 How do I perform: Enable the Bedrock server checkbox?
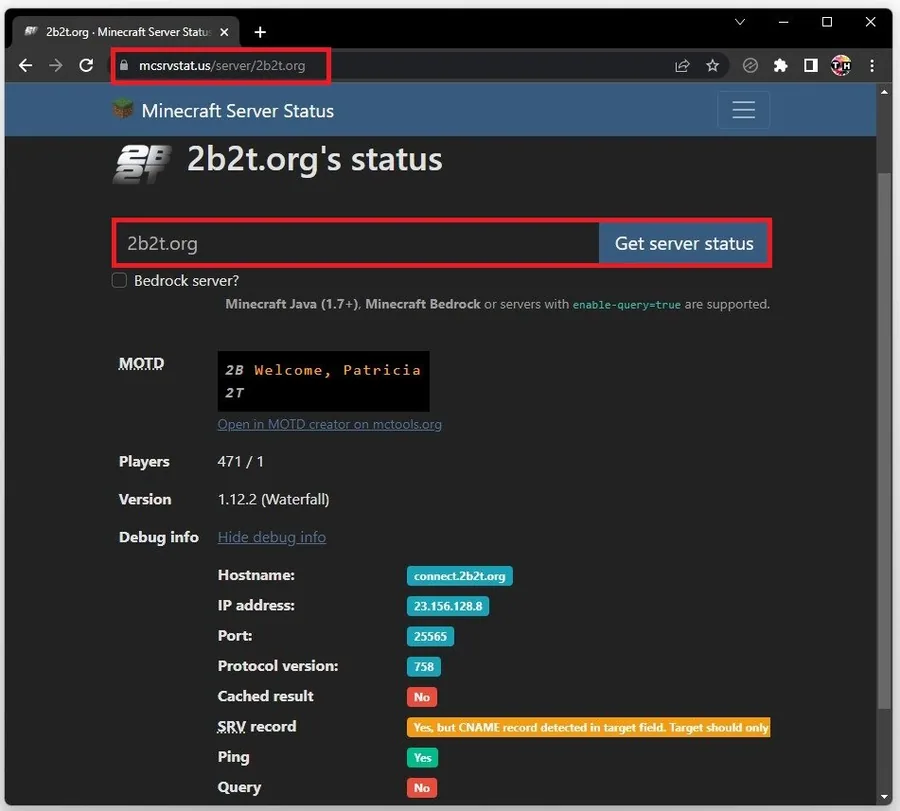pyautogui.click(x=119, y=281)
